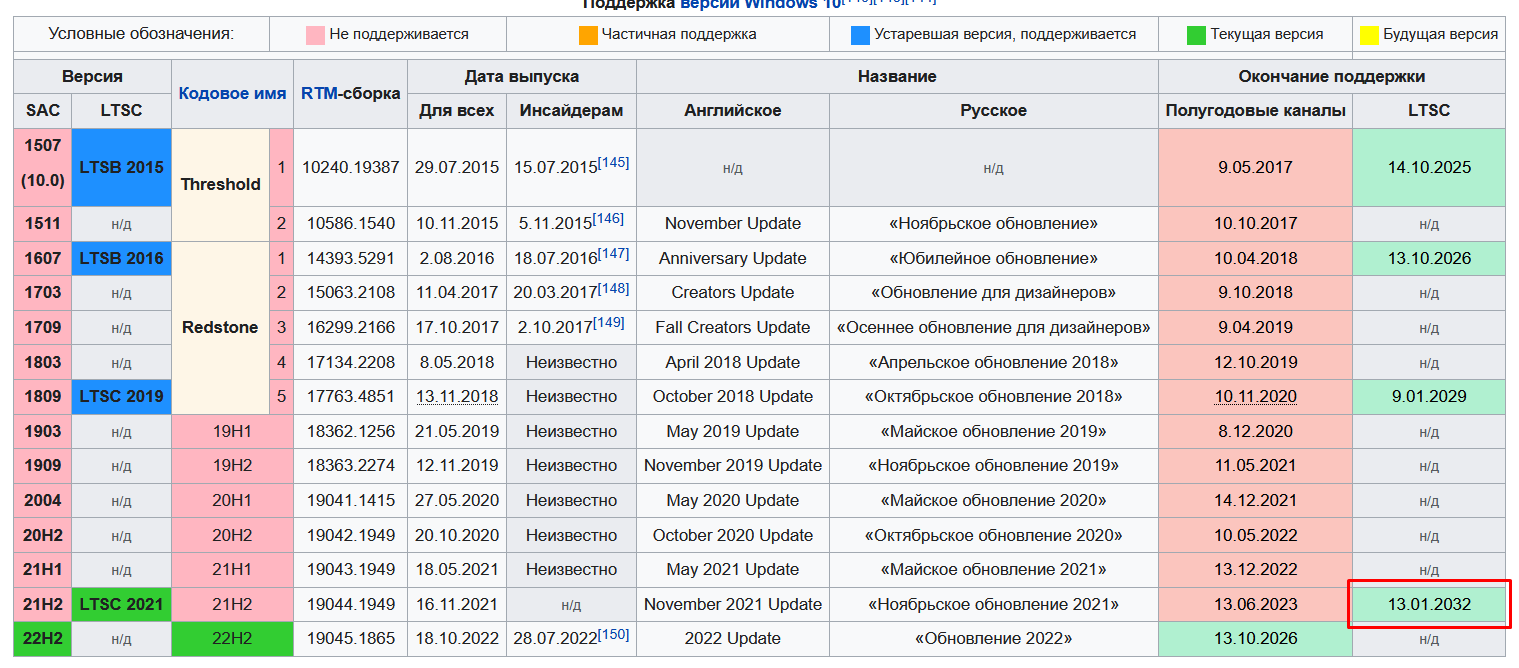Screen dimensions: 1519x668
Task: Click insider date 28.07.2022
Action: (x=555, y=639)
